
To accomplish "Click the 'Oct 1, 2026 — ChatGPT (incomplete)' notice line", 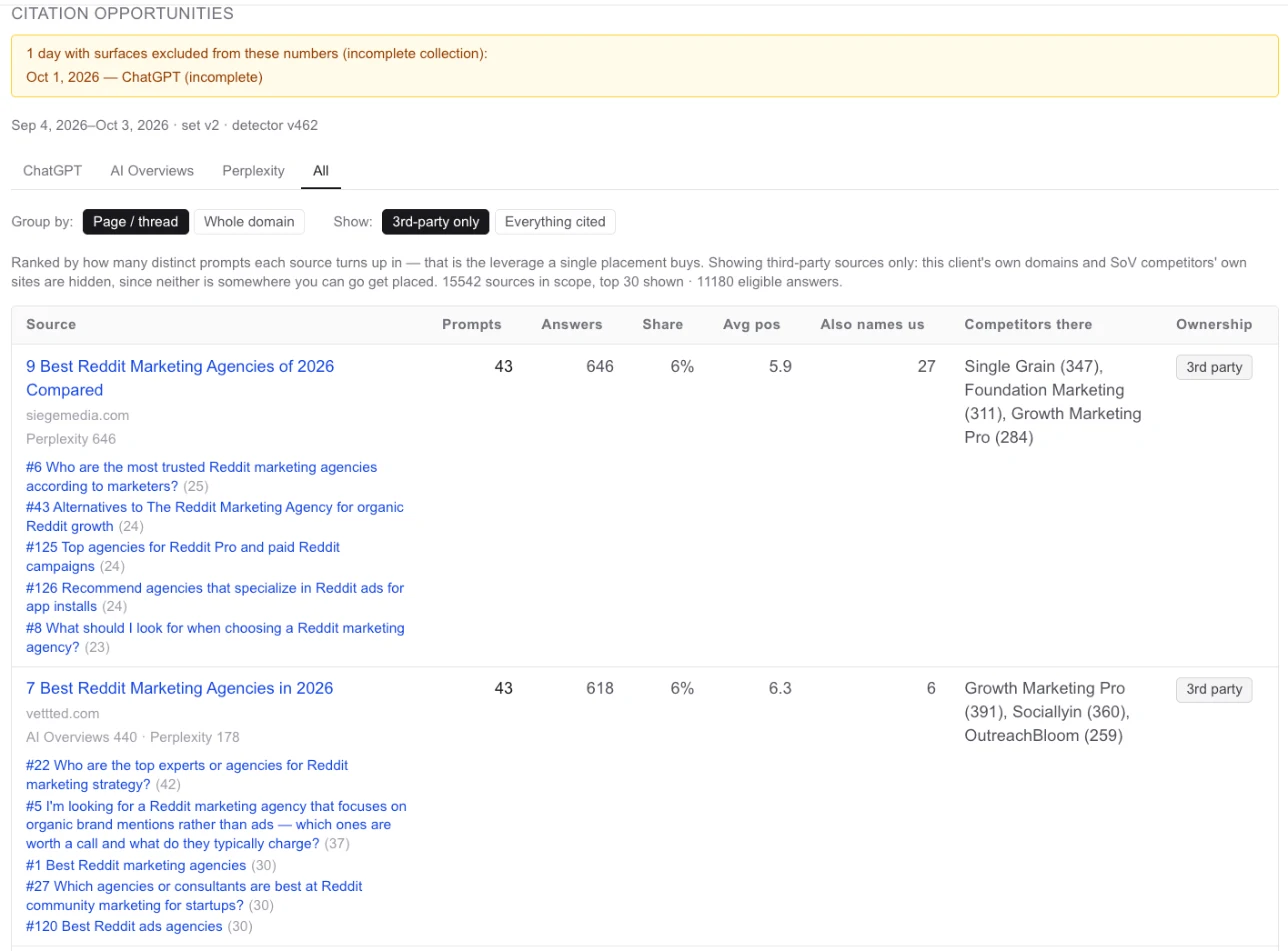I will [145, 77].
